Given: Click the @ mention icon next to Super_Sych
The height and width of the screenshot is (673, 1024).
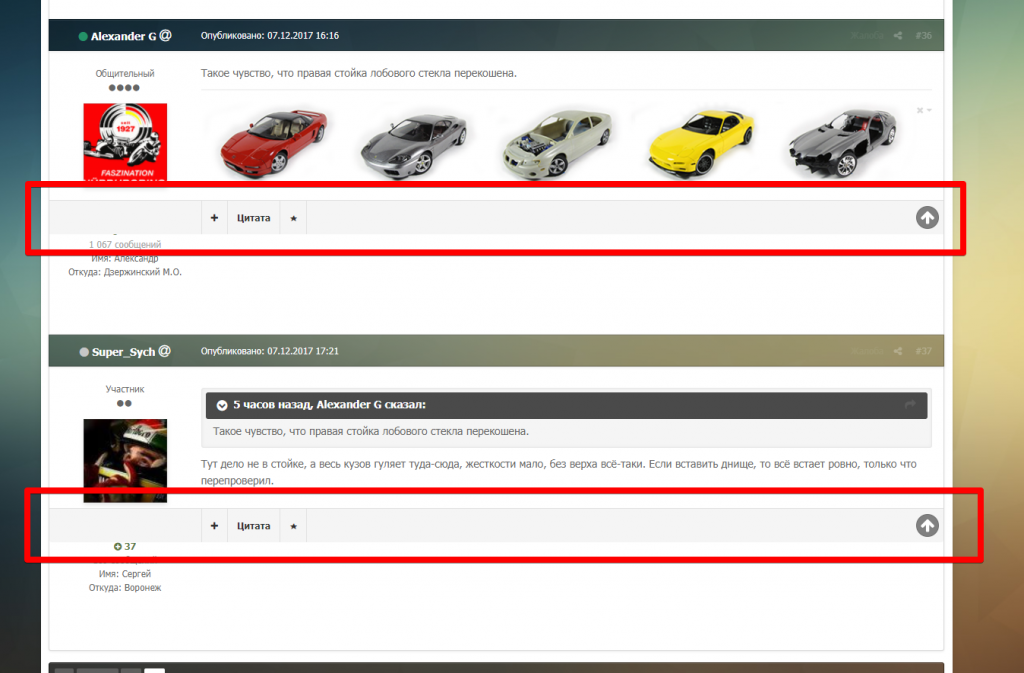Looking at the screenshot, I should click(166, 351).
